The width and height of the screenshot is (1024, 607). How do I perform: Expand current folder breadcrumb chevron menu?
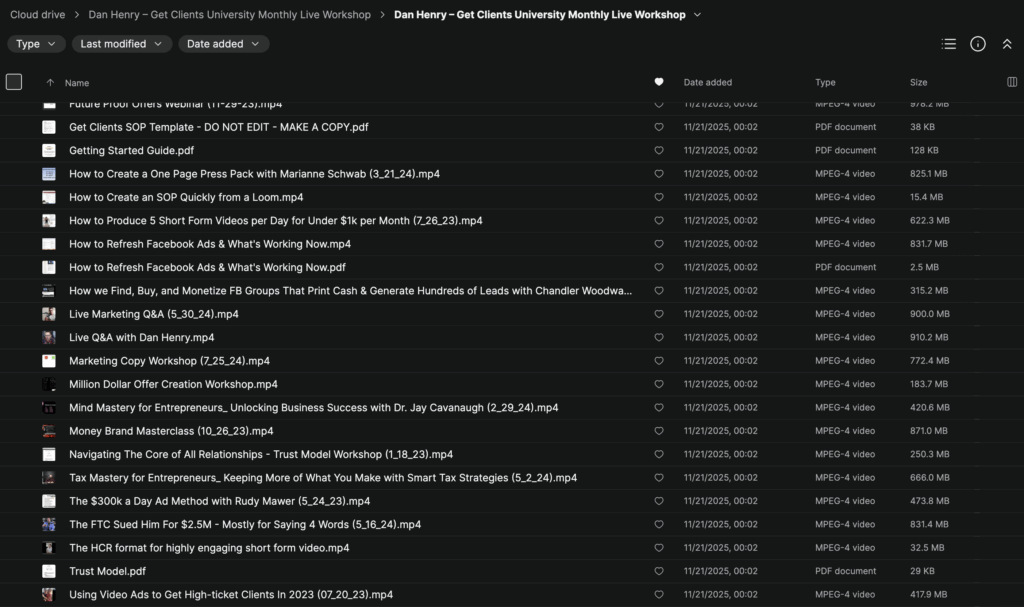(x=697, y=15)
